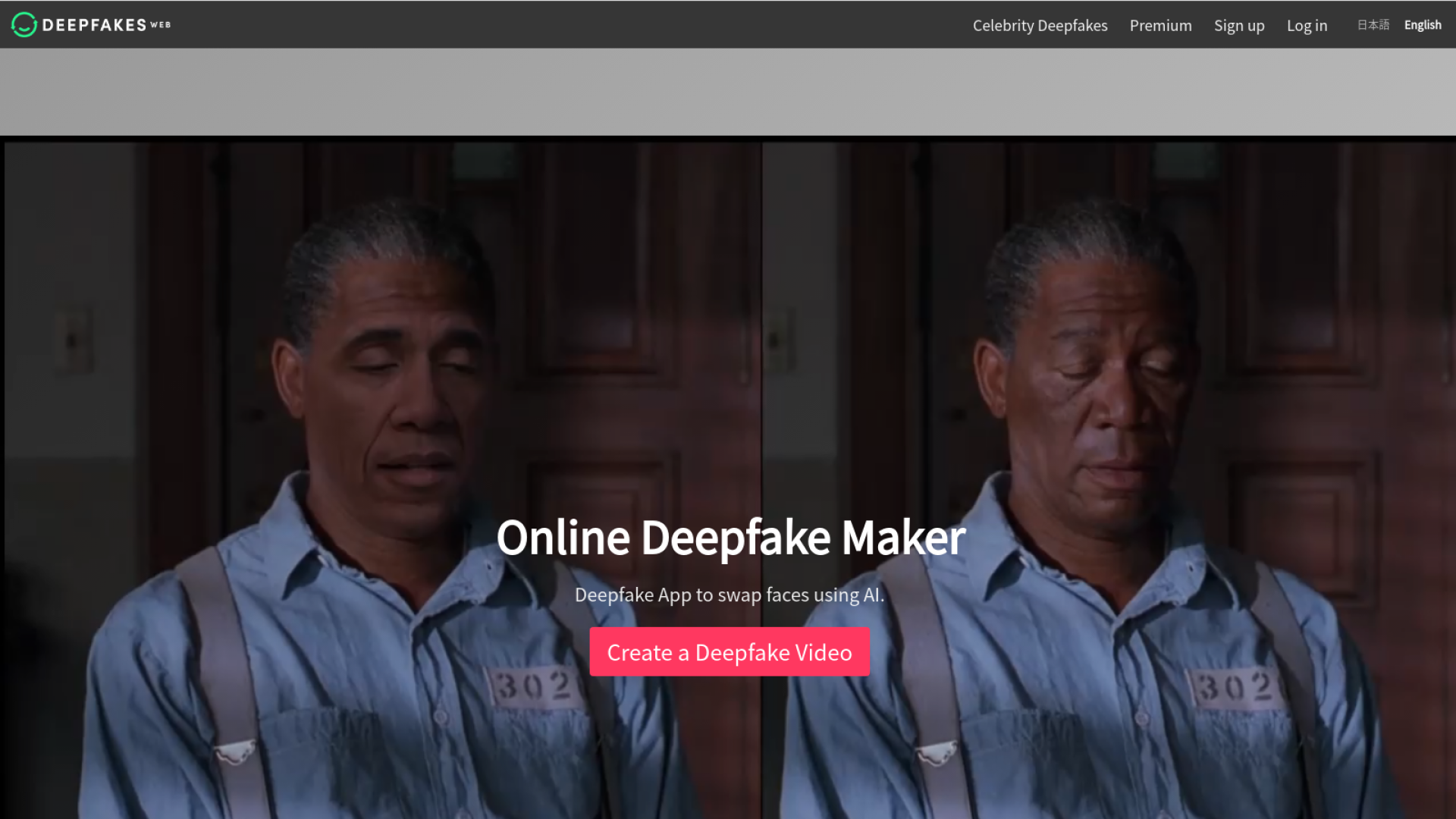Image resolution: width=1456 pixels, height=819 pixels.
Task: Go to the Premium page
Action: (x=1160, y=26)
